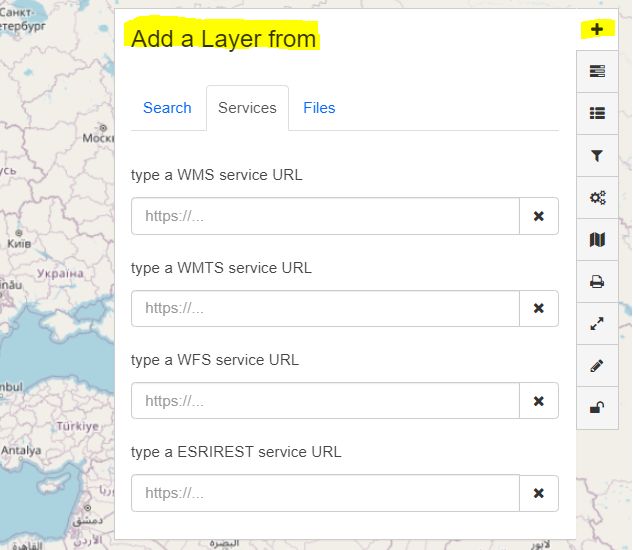This screenshot has width=633, height=550.
Task: Open the legend list icon
Action: click(597, 113)
